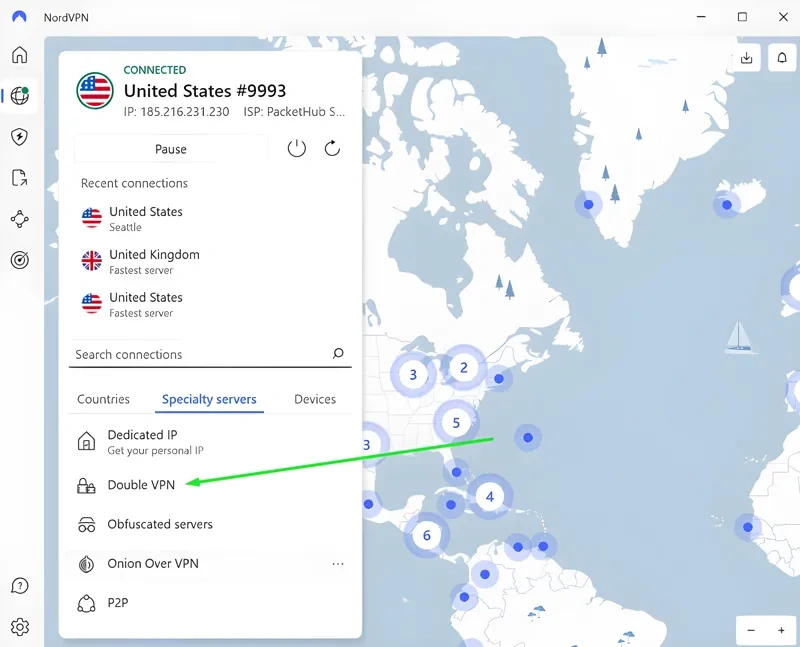
Task: Click map cluster marker showing 6
Action: [427, 535]
